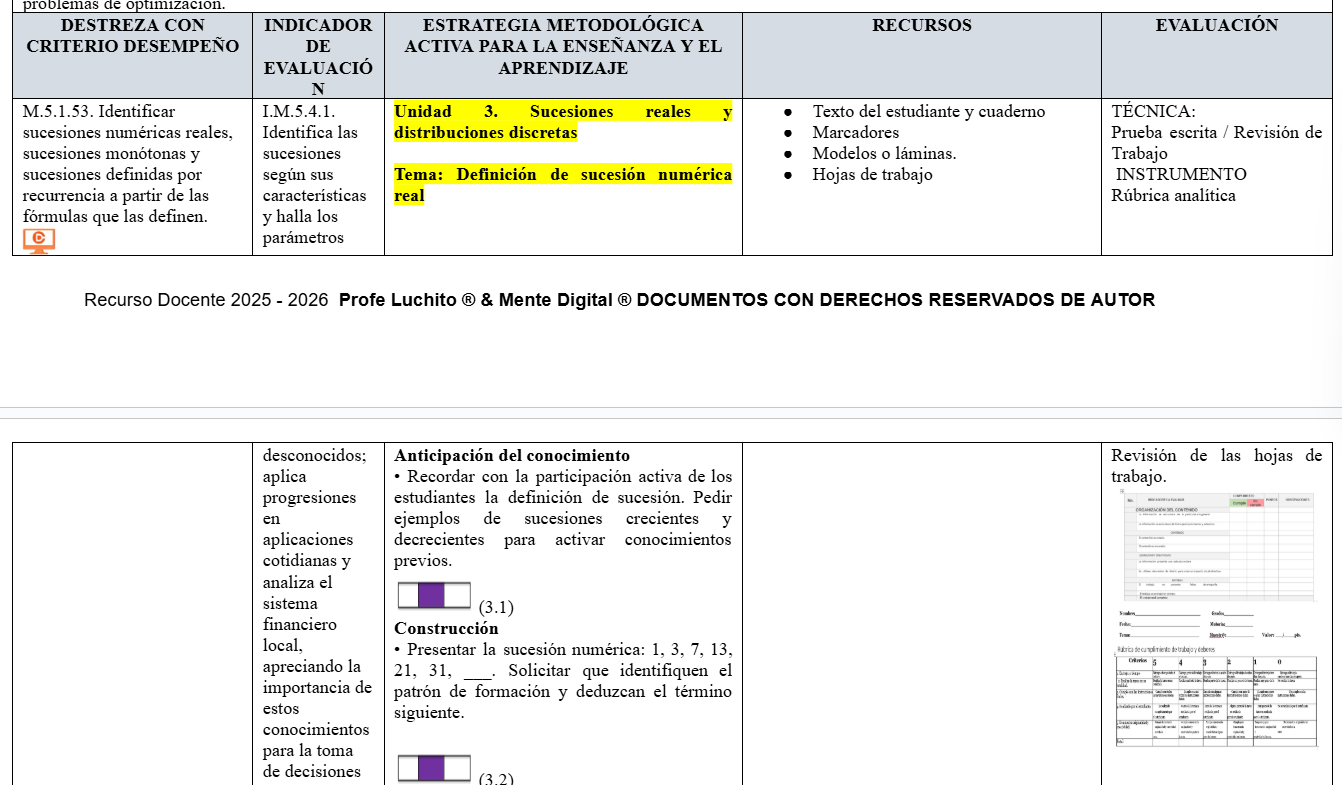Image resolution: width=1342 pixels, height=785 pixels.
Task: Select the text 'Rúbrica analítica'
Action: [x=1173, y=196]
